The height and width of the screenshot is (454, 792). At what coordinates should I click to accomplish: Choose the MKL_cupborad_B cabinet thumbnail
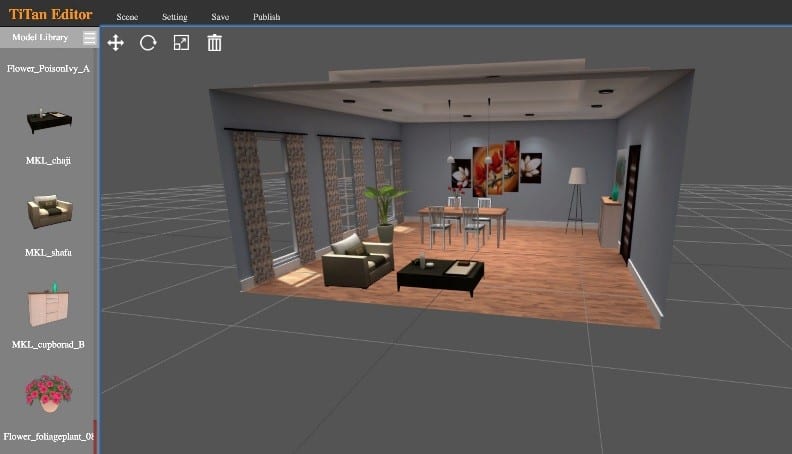click(x=48, y=305)
